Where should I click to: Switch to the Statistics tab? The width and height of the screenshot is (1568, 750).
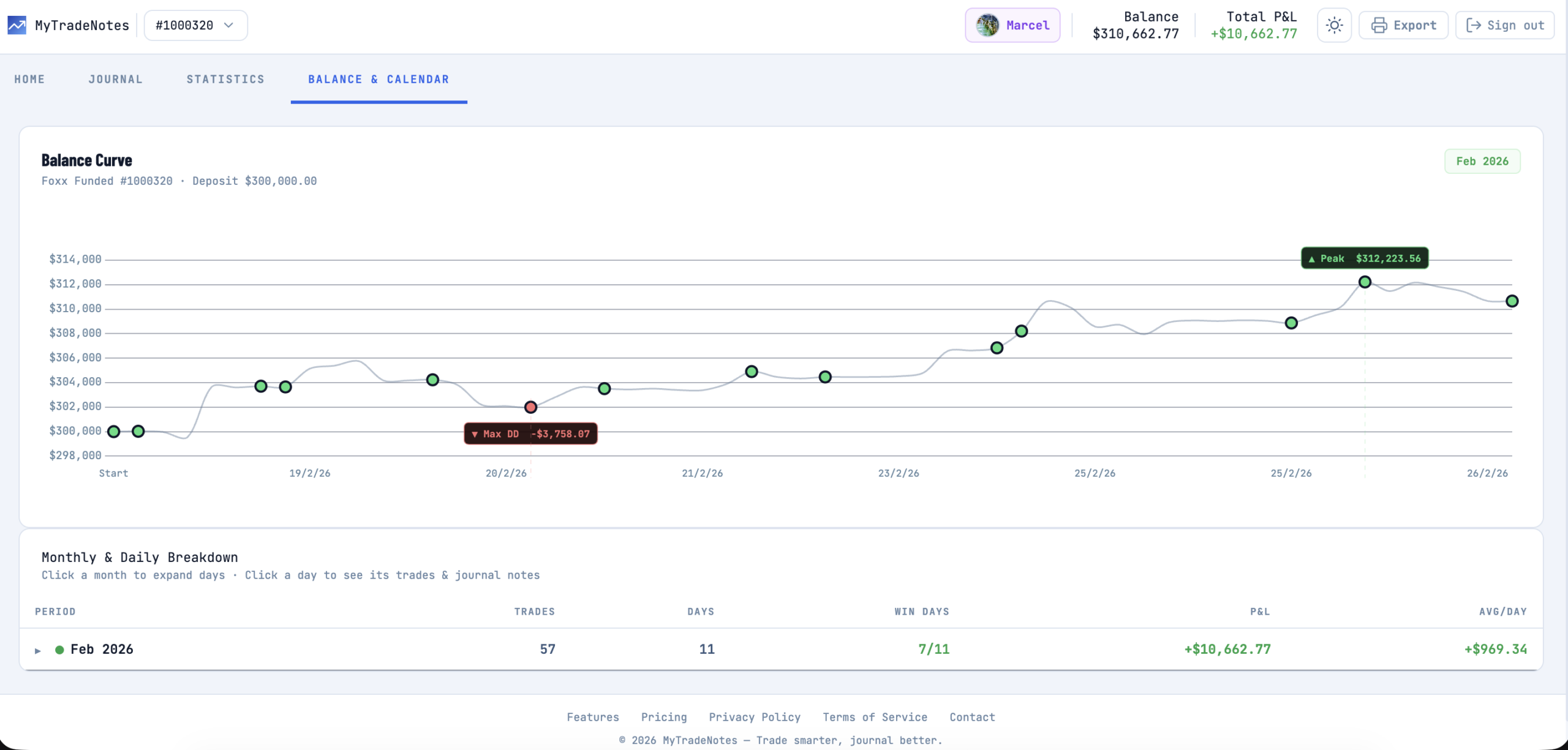tap(225, 80)
